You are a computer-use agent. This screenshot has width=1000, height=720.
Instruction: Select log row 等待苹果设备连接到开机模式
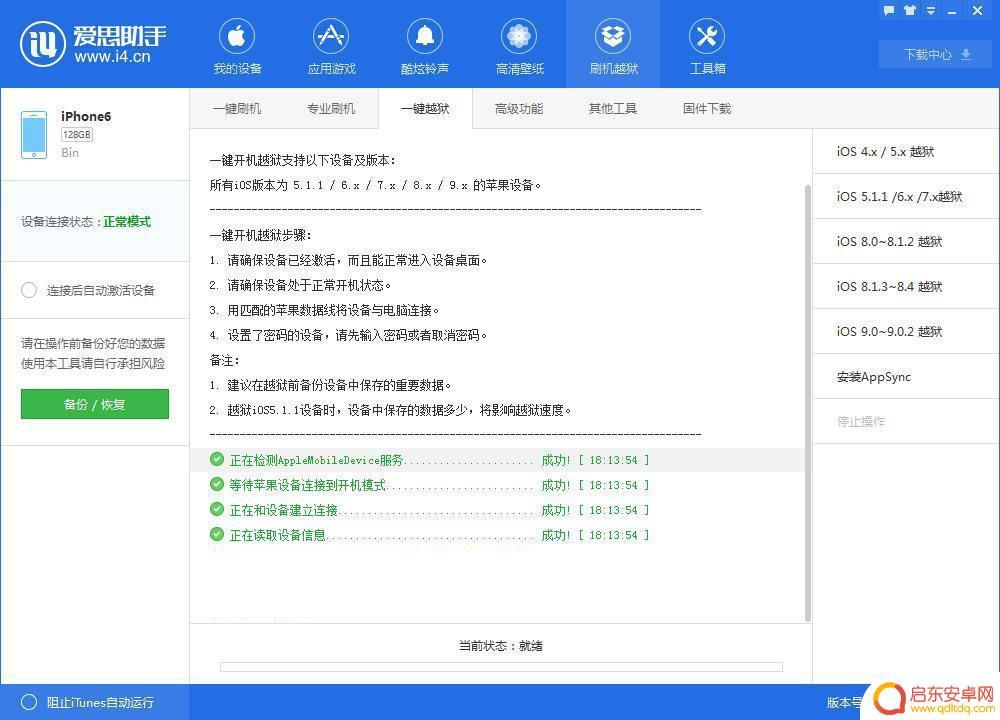[x=497, y=485]
